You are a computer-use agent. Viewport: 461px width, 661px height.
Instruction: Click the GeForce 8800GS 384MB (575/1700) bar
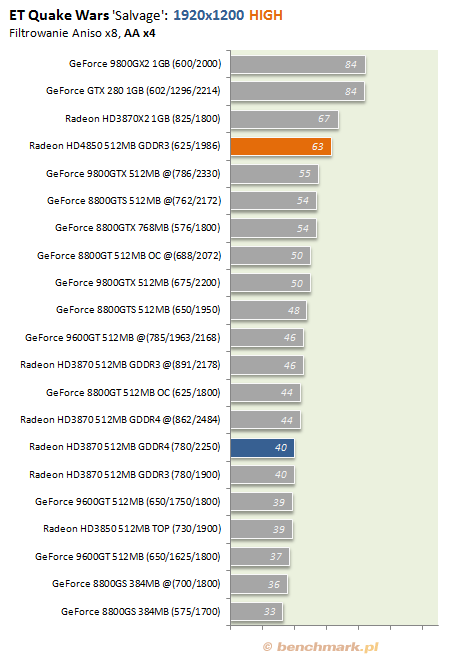[x=256, y=611]
